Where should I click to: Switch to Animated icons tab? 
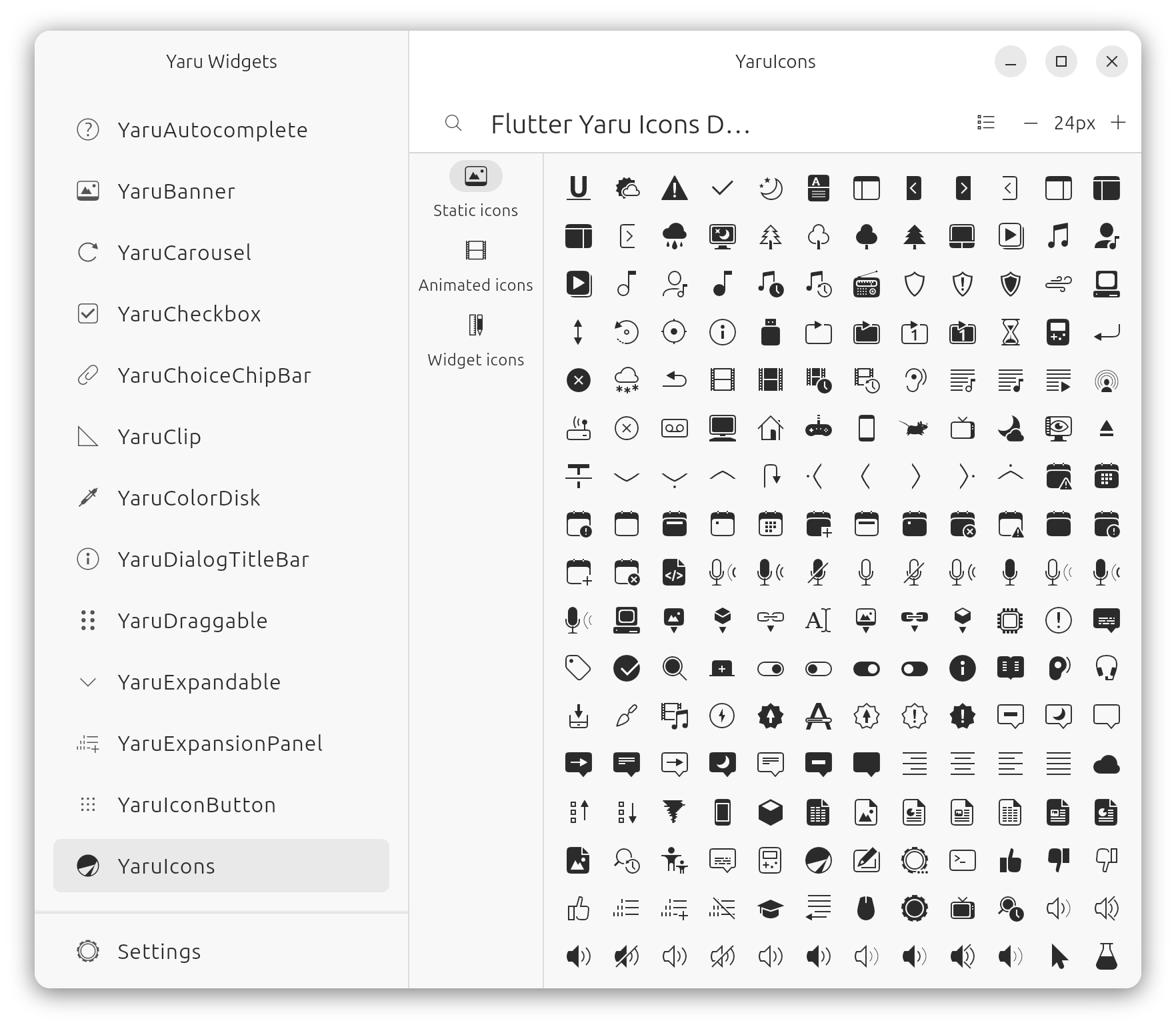(476, 266)
